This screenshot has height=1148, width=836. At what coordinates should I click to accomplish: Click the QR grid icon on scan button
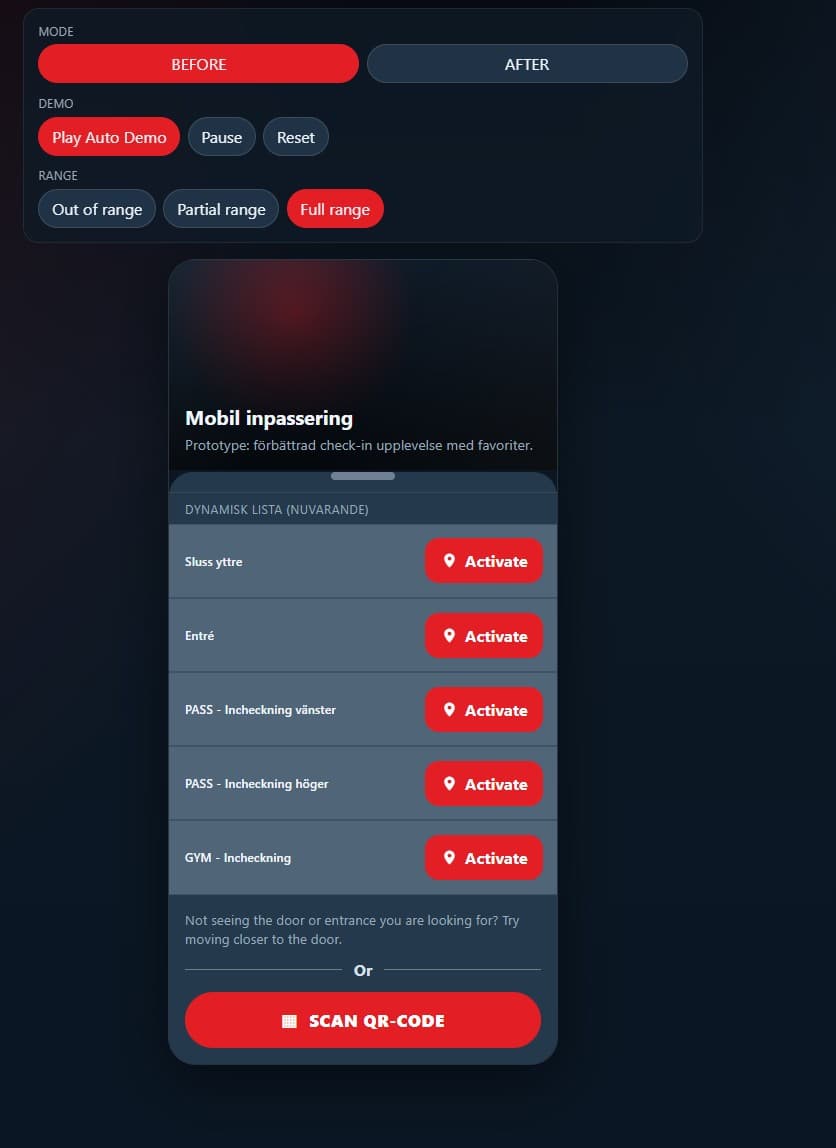click(289, 1021)
